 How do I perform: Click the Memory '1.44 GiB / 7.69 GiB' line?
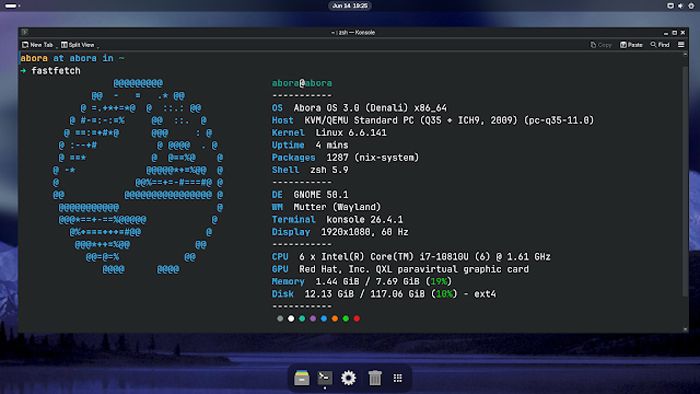[383, 282]
